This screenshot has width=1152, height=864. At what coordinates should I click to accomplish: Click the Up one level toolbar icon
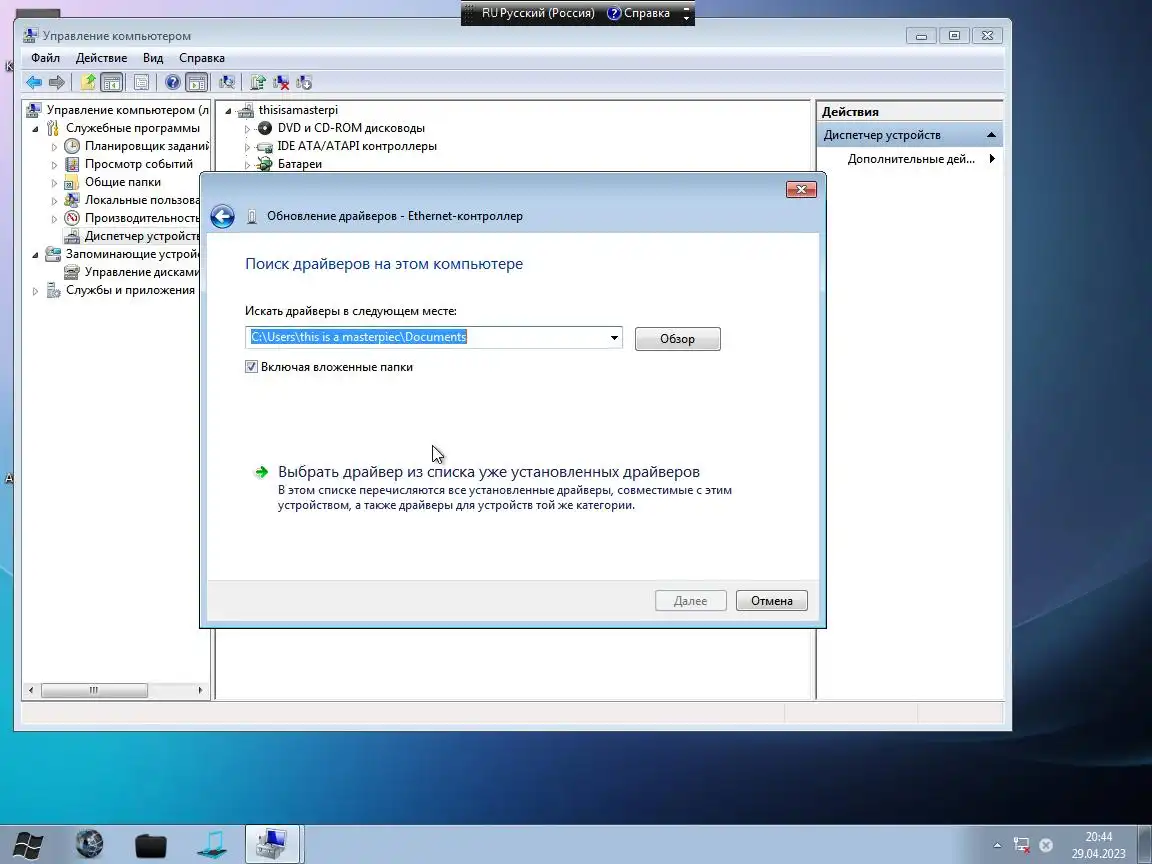coord(88,82)
